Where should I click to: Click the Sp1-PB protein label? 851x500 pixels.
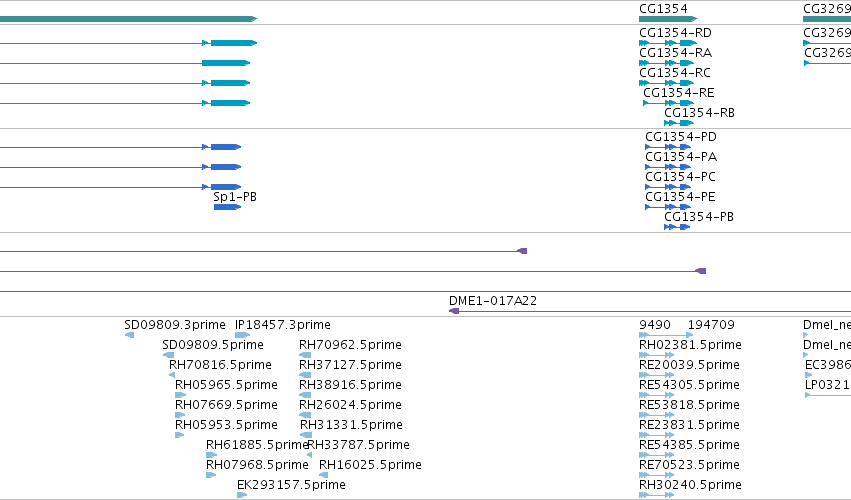pyautogui.click(x=235, y=197)
